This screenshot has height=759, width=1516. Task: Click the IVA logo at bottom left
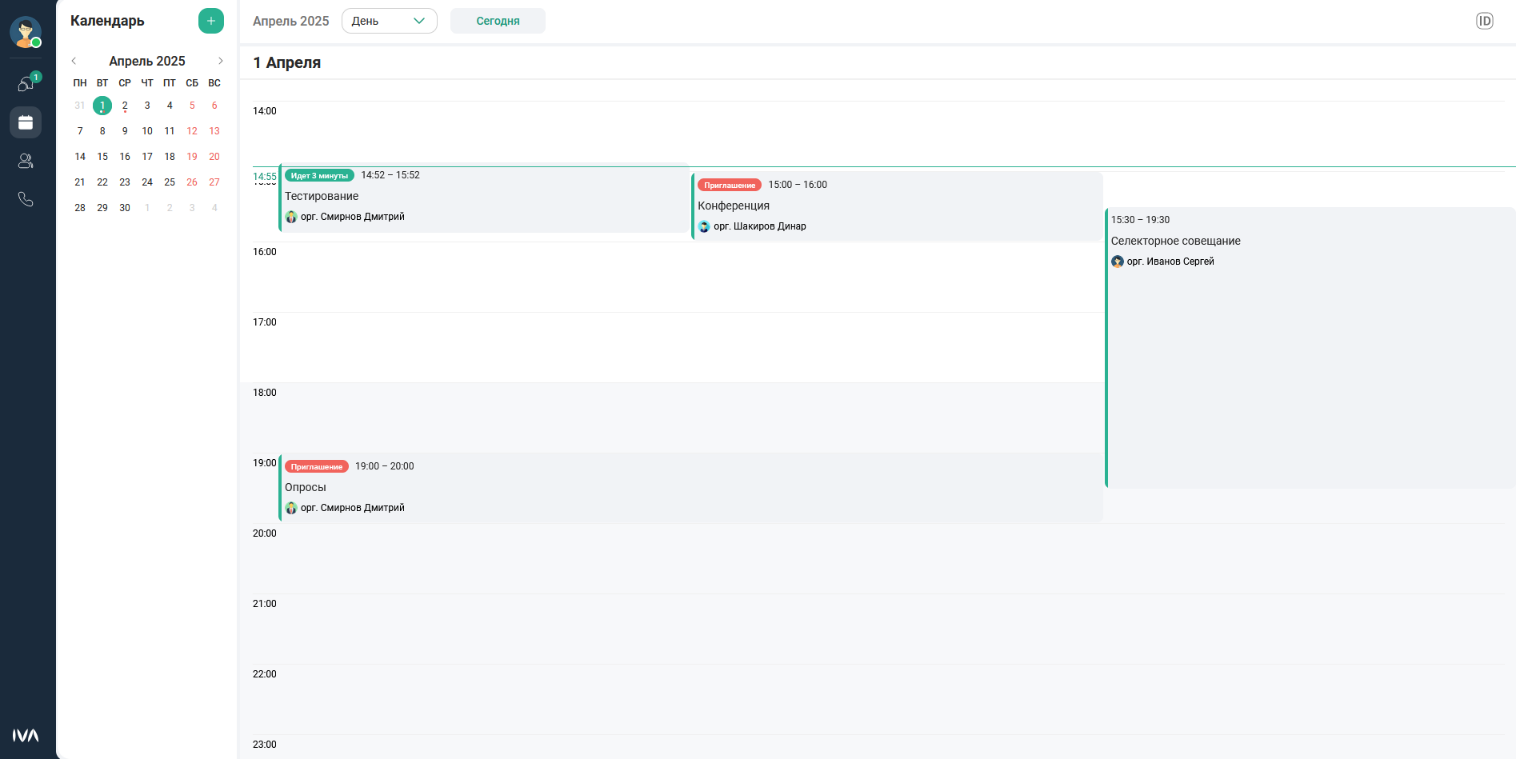click(x=26, y=735)
